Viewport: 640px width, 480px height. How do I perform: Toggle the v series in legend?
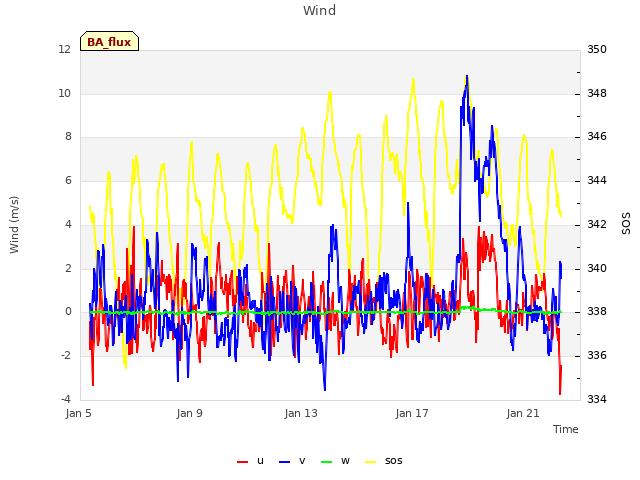pos(292,461)
